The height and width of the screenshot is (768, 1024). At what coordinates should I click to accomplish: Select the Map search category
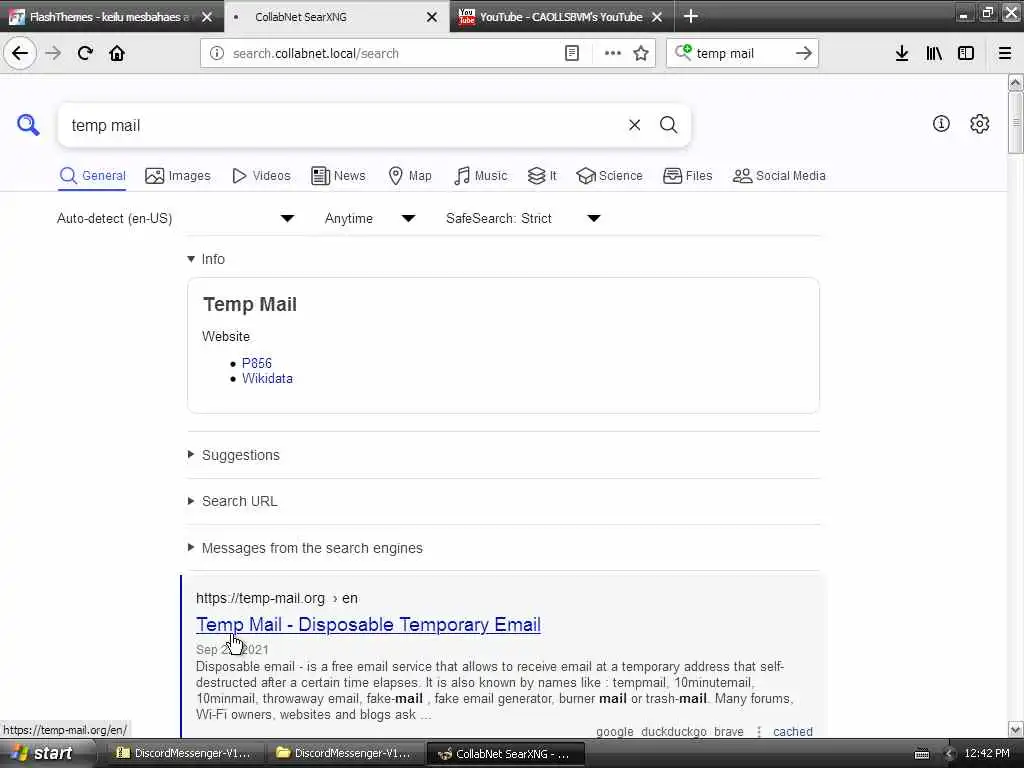(x=410, y=176)
